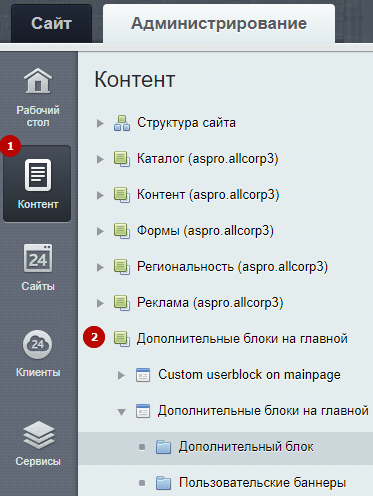Open Рабочий стол house icon
This screenshot has width=373, height=496.
(38, 81)
